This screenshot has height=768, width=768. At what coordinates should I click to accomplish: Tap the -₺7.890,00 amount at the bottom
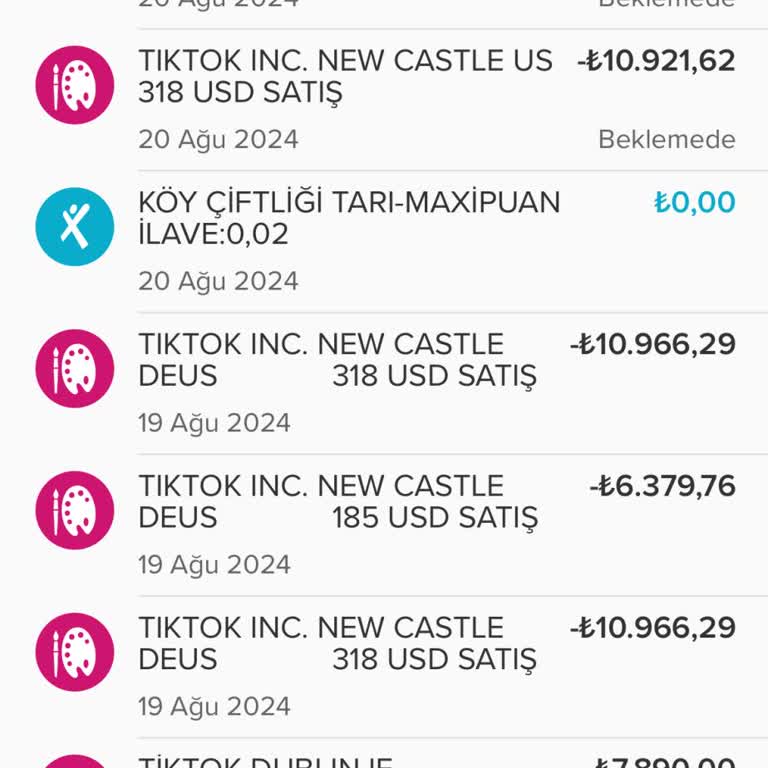pos(664,762)
